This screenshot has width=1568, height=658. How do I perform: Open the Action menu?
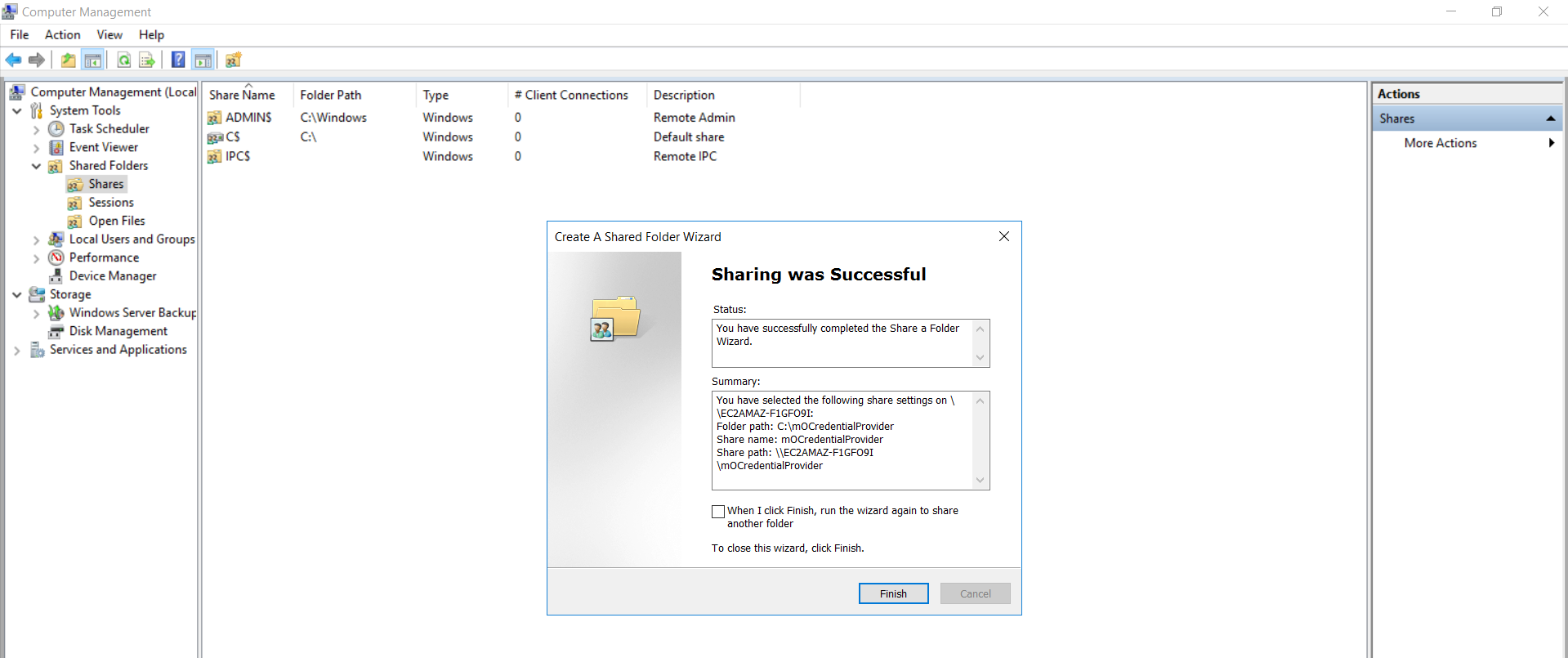(63, 34)
